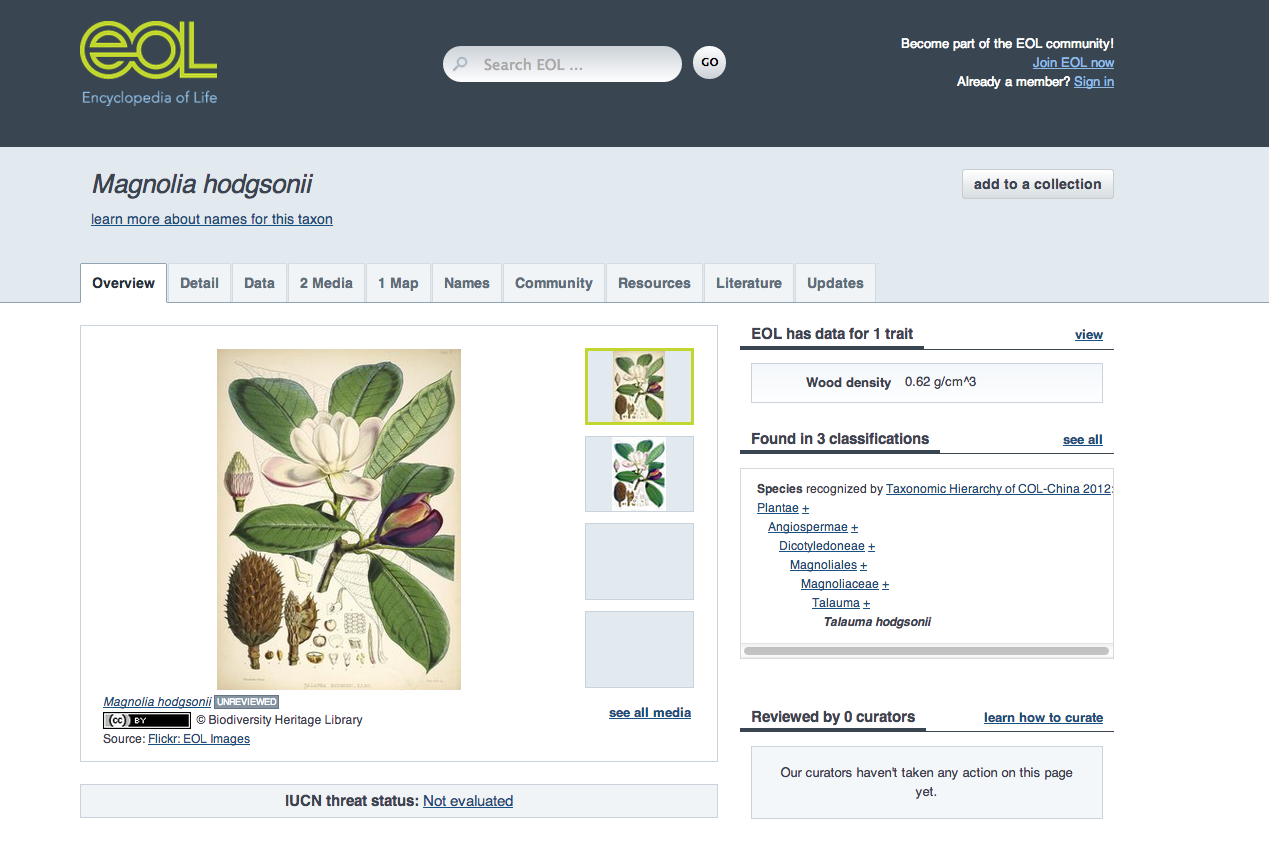Expand the Magnoliaceae family node
The width and height of the screenshot is (1269, 853).
pyautogui.click(x=885, y=585)
